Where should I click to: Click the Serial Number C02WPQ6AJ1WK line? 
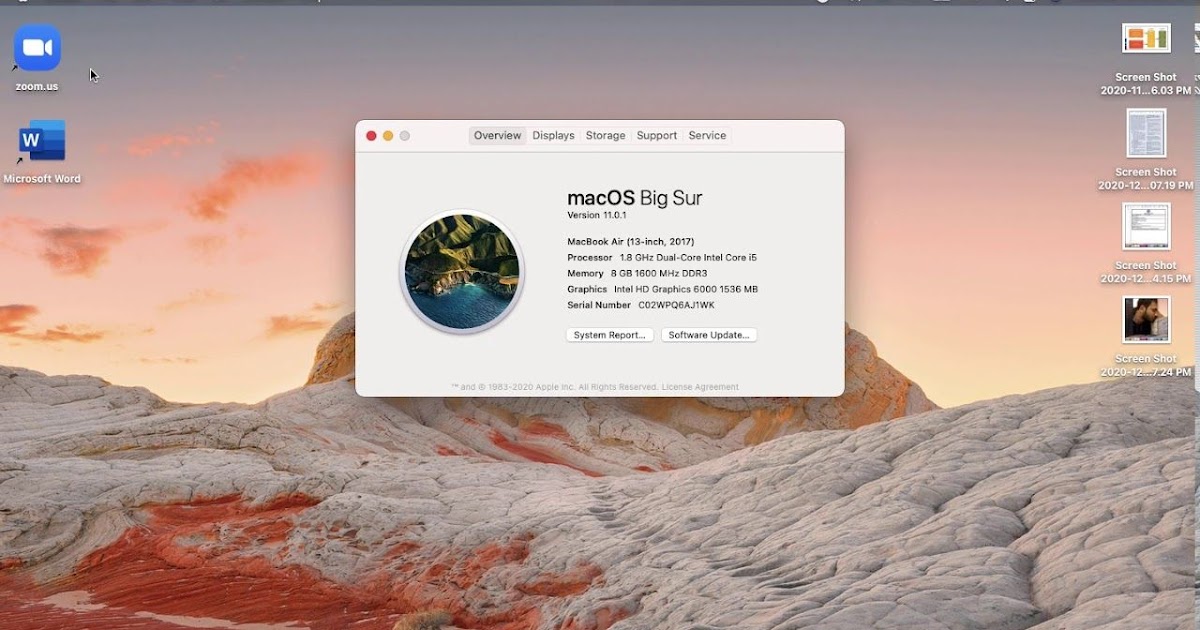641,305
